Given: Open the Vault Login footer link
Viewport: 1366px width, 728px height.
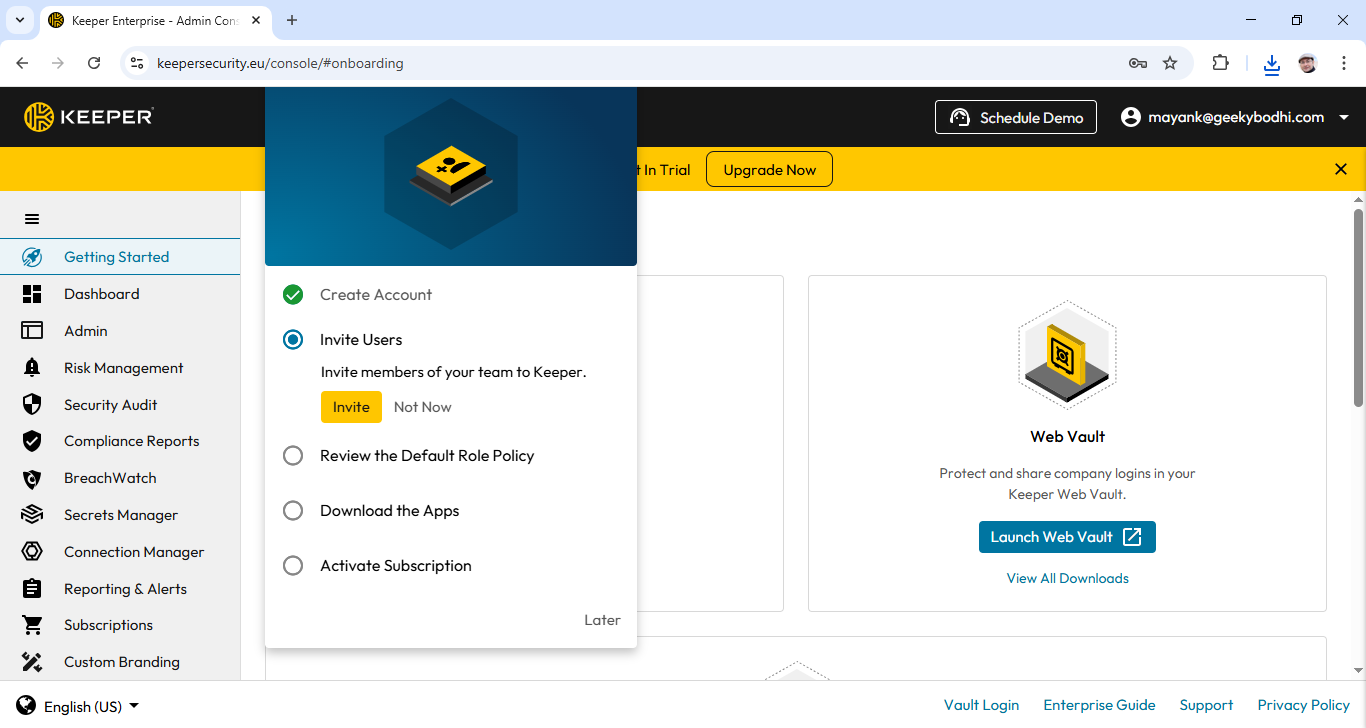Looking at the screenshot, I should [981, 705].
